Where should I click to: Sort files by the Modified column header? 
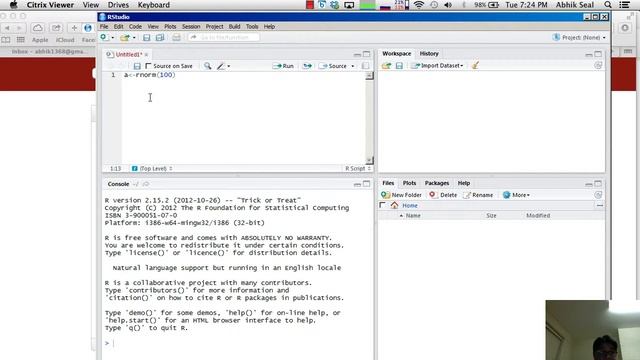click(538, 216)
